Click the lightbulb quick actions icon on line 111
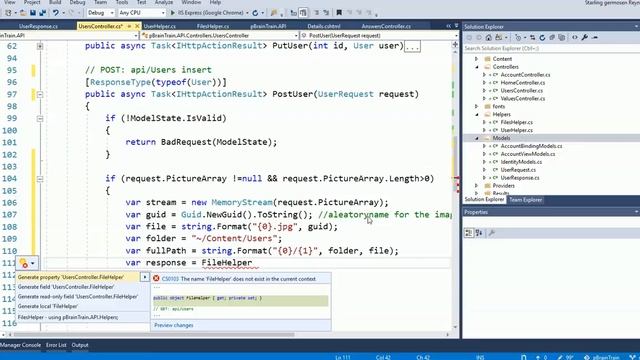Viewport: 640px width, 360px height. [24, 263]
